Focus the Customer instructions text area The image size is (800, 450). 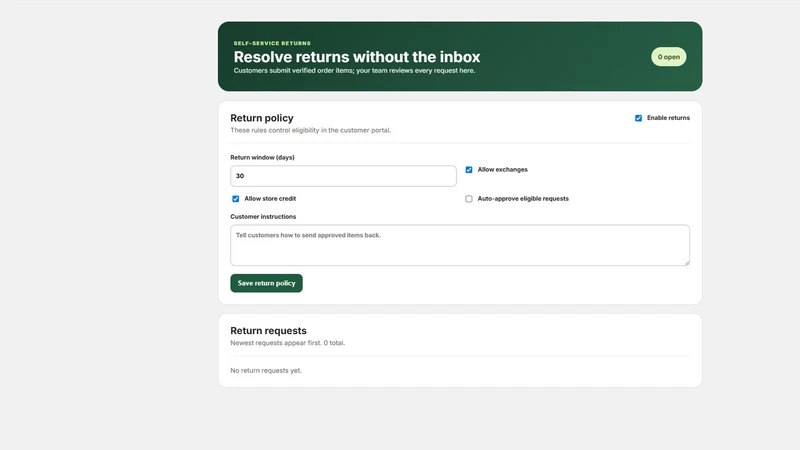460,245
